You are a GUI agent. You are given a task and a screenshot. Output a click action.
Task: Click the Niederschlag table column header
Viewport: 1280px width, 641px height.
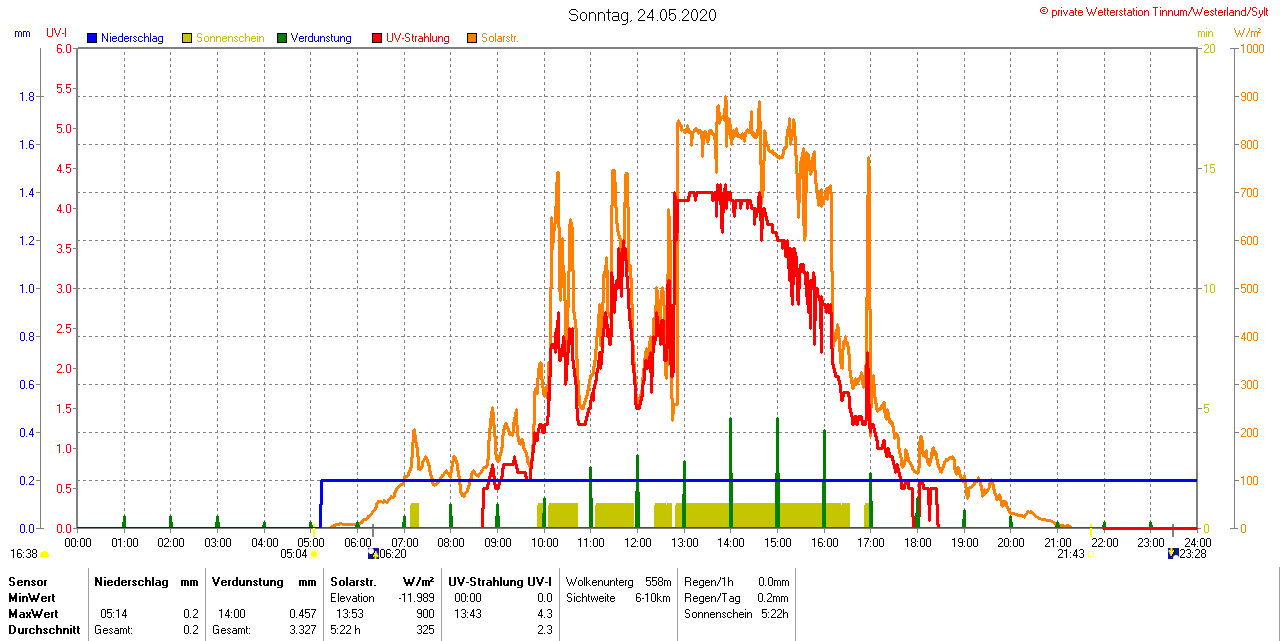tap(133, 581)
